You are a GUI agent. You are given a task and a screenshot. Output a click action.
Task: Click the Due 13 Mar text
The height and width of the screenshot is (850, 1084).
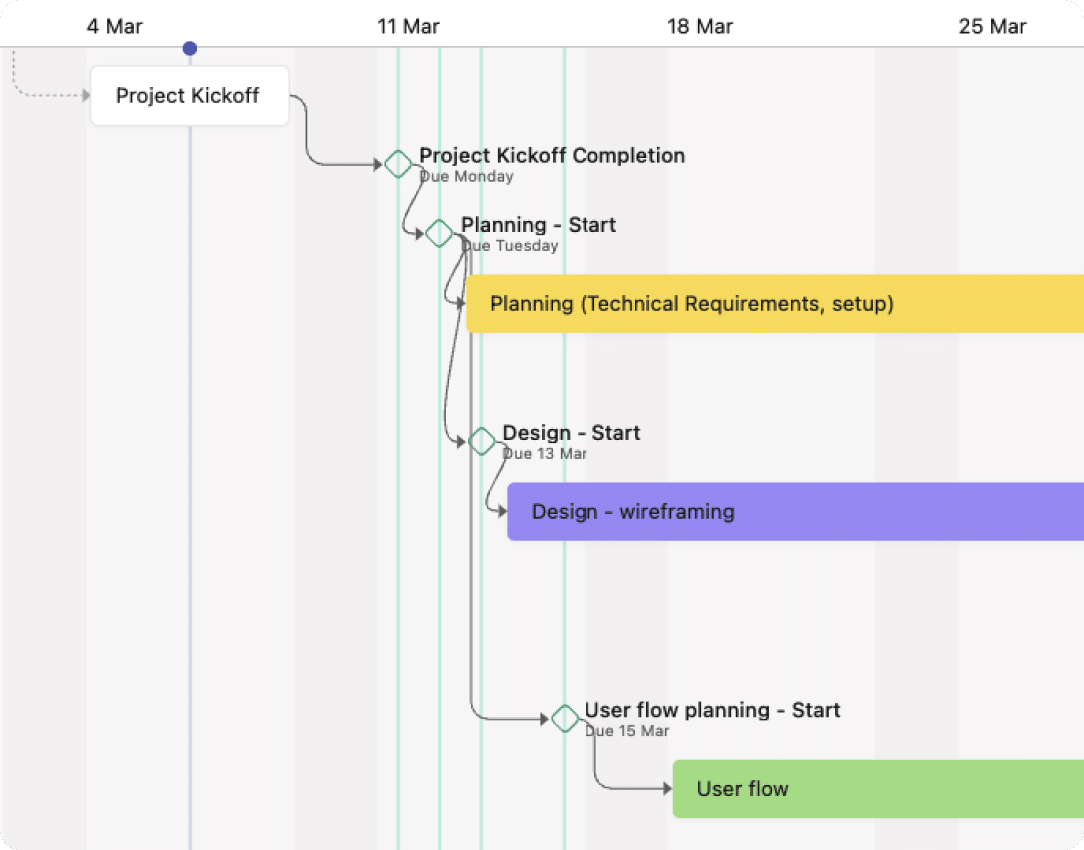[x=544, y=454]
